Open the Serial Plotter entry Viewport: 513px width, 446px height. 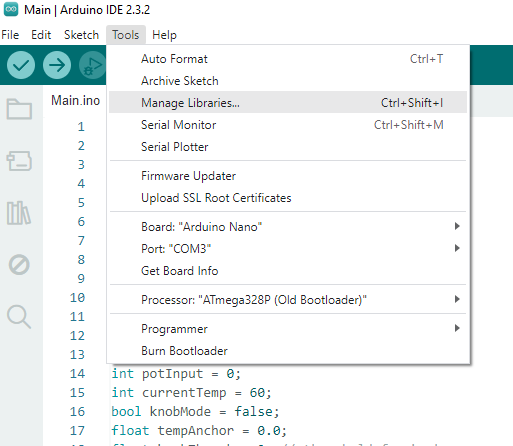pos(288,147)
